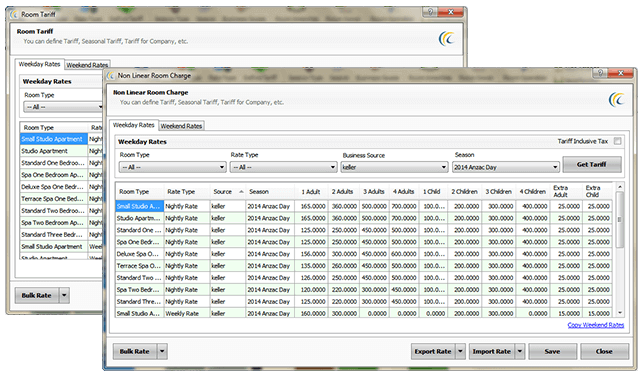Click help button in Room Tariff window
The image size is (644, 377).
tap(430, 12)
